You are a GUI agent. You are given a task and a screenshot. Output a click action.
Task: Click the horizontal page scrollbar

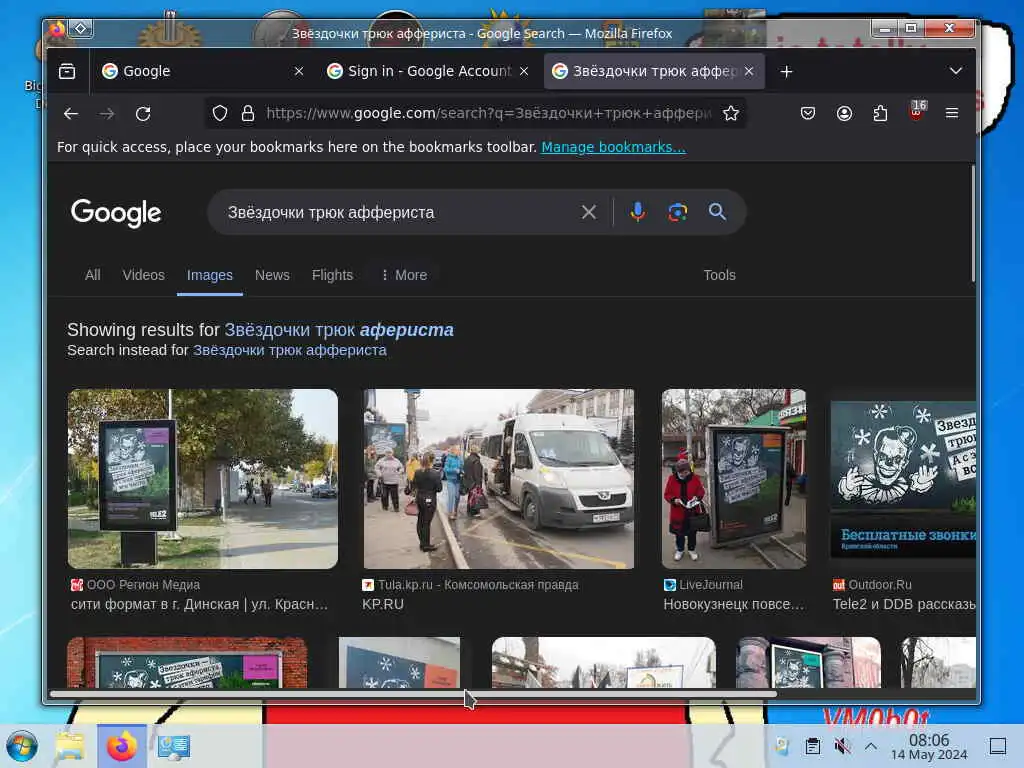(x=413, y=694)
